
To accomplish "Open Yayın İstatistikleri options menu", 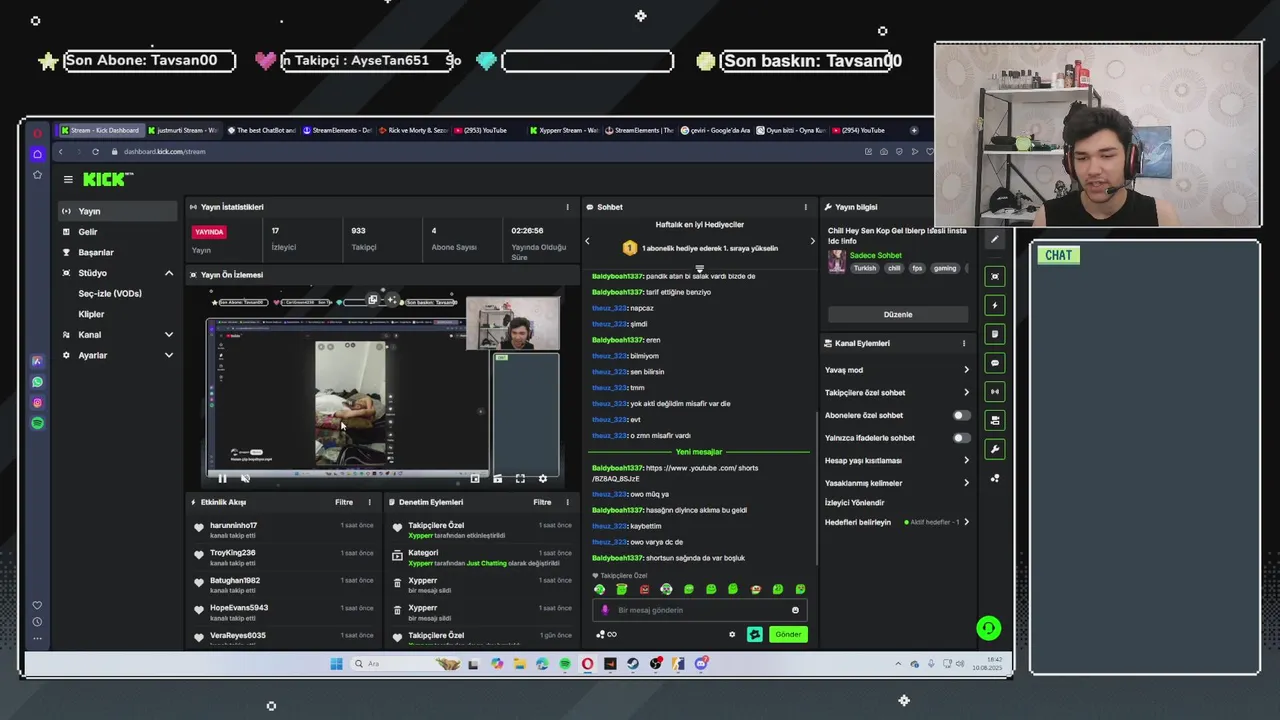I will [567, 207].
